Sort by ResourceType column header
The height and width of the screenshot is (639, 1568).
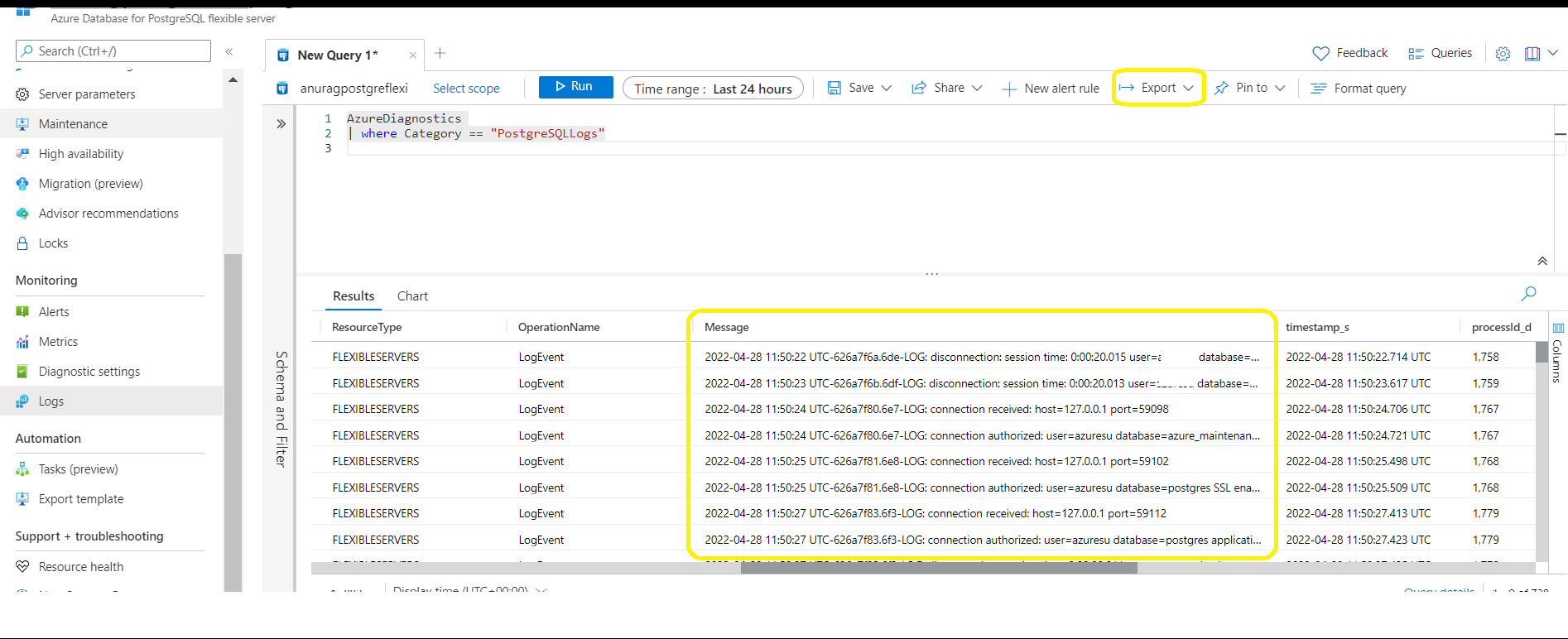coord(367,328)
